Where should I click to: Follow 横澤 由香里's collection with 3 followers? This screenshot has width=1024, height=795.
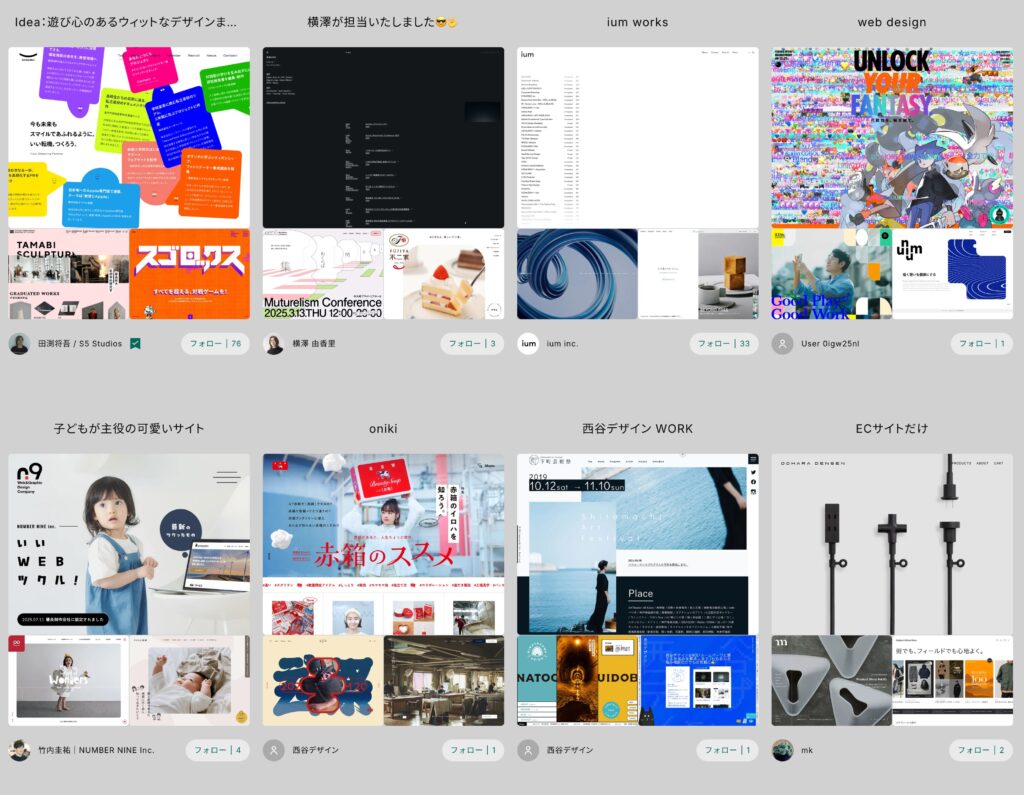tap(472, 344)
